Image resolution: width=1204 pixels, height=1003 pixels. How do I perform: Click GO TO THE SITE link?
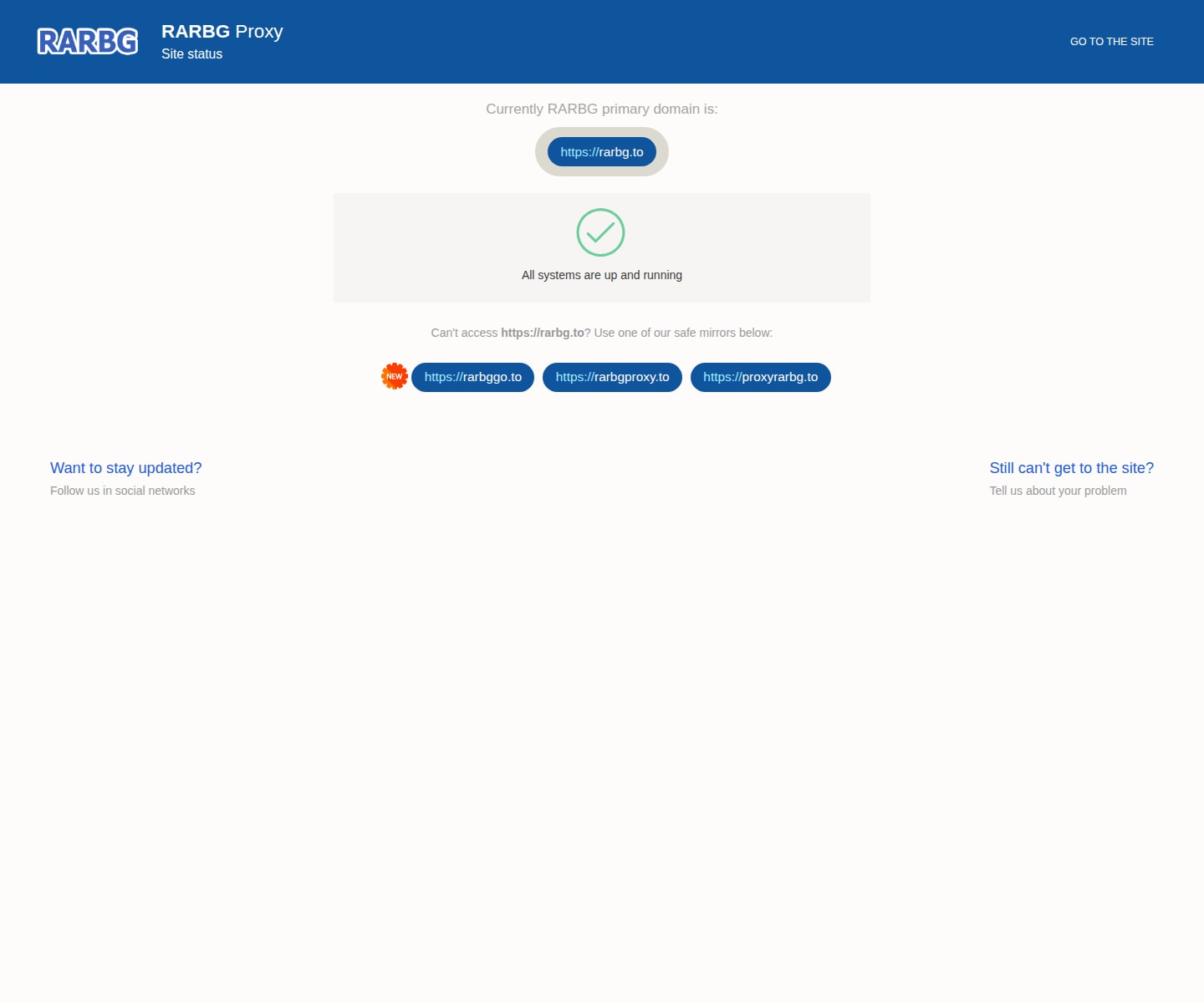coord(1110,41)
